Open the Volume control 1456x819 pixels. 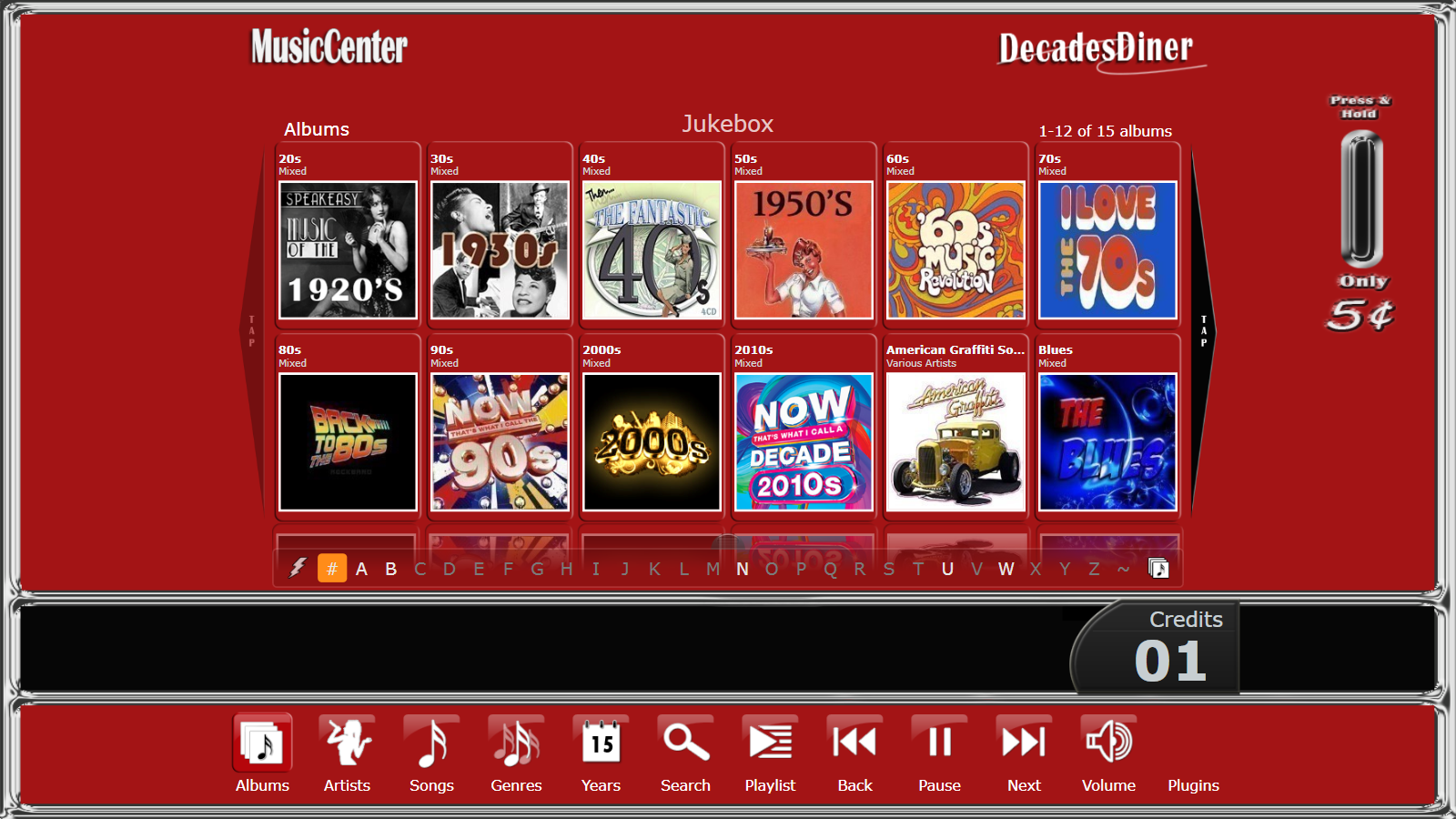1108,743
